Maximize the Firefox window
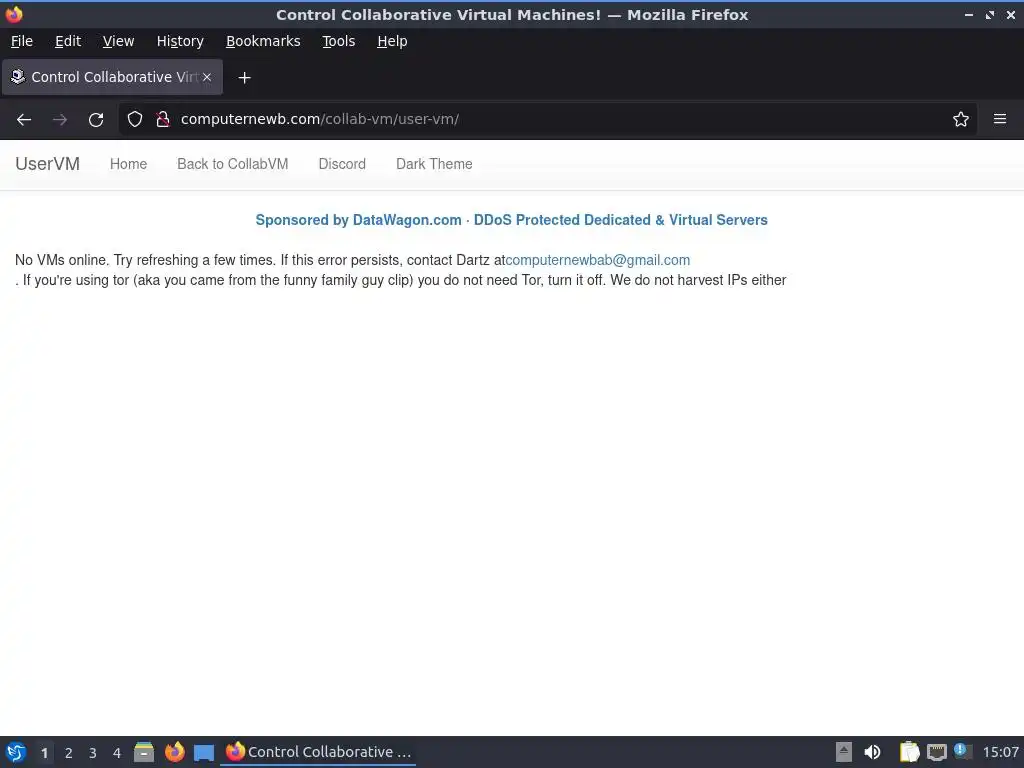Screen dimensions: 1024x768 990,14
